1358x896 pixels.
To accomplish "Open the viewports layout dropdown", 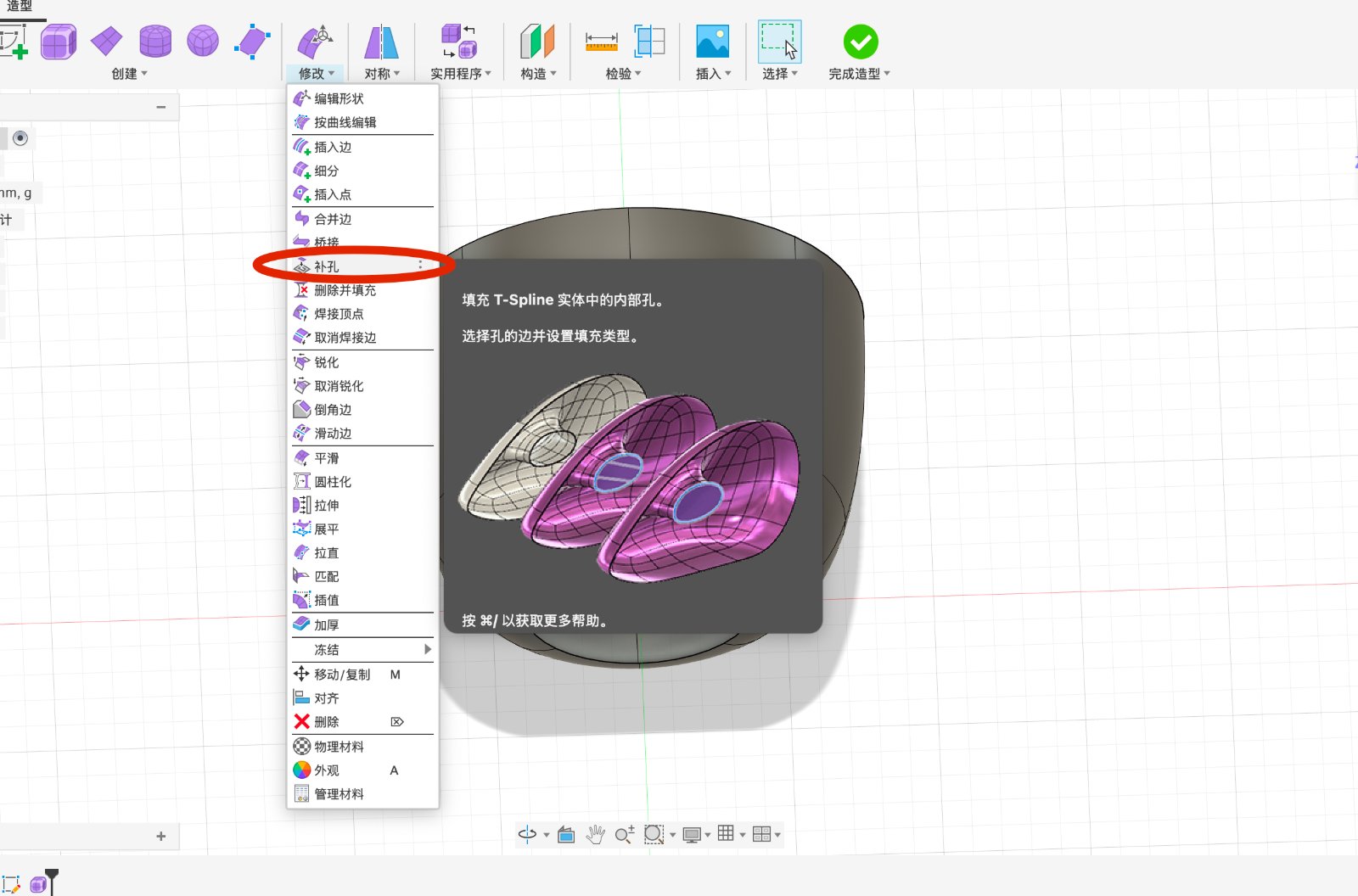I will click(762, 833).
